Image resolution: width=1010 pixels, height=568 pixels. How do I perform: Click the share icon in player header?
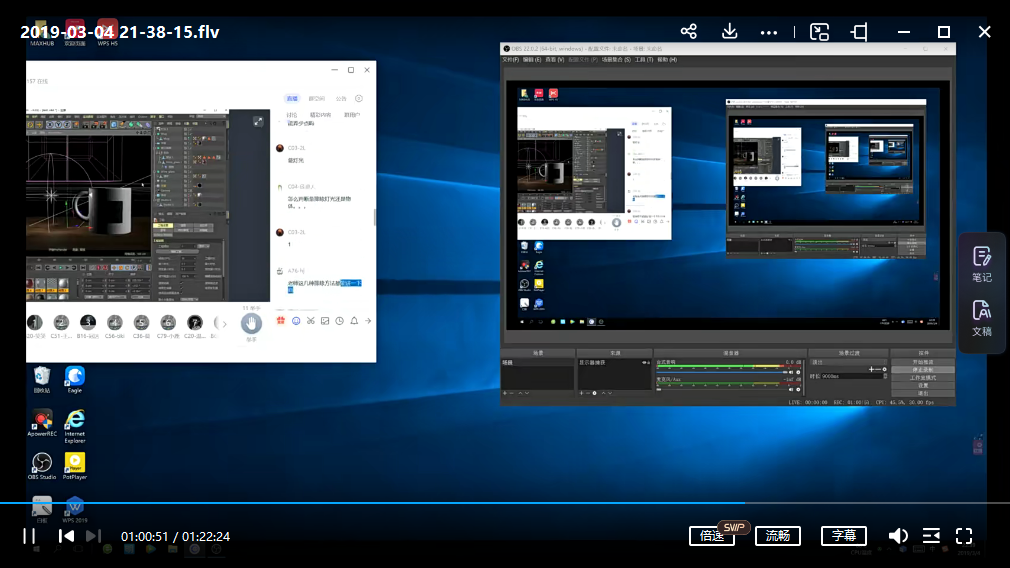pos(689,32)
